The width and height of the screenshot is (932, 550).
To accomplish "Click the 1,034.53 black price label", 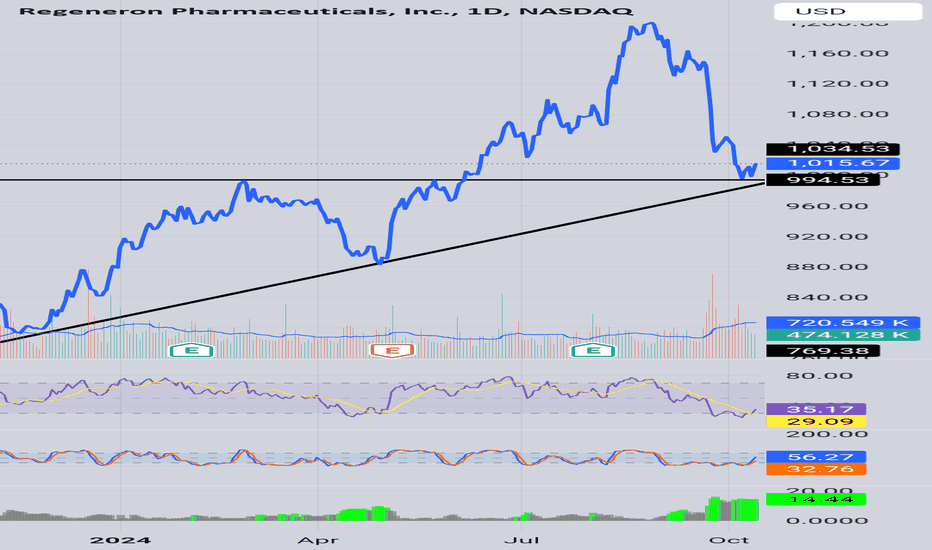I will pos(833,149).
